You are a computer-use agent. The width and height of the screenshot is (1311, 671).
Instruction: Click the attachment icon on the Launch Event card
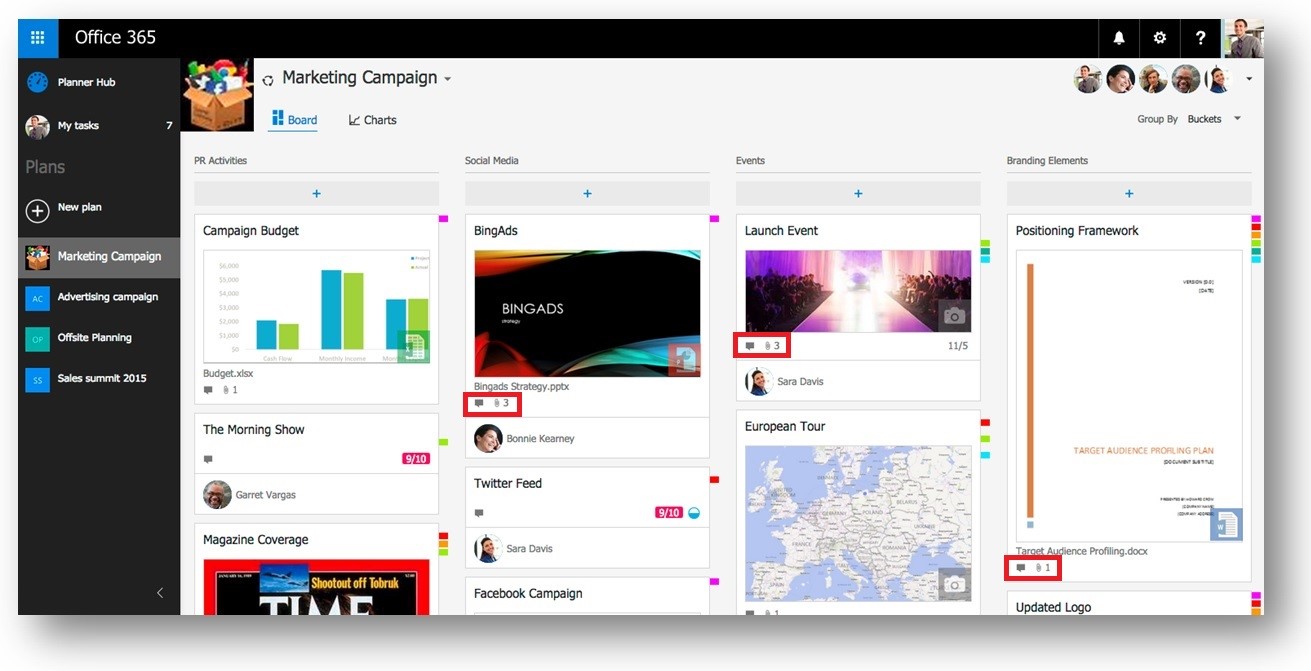tap(768, 346)
